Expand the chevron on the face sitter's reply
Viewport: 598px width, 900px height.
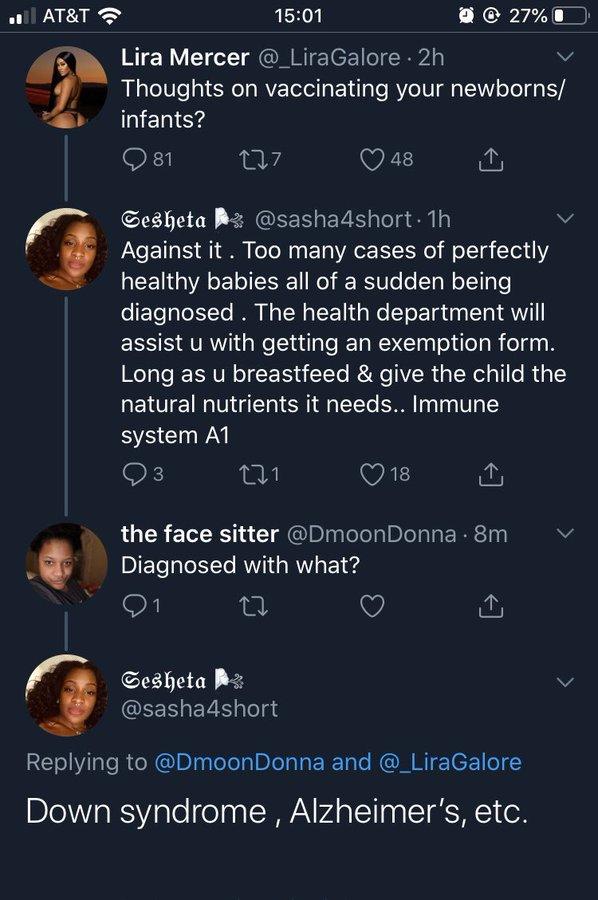(x=564, y=534)
